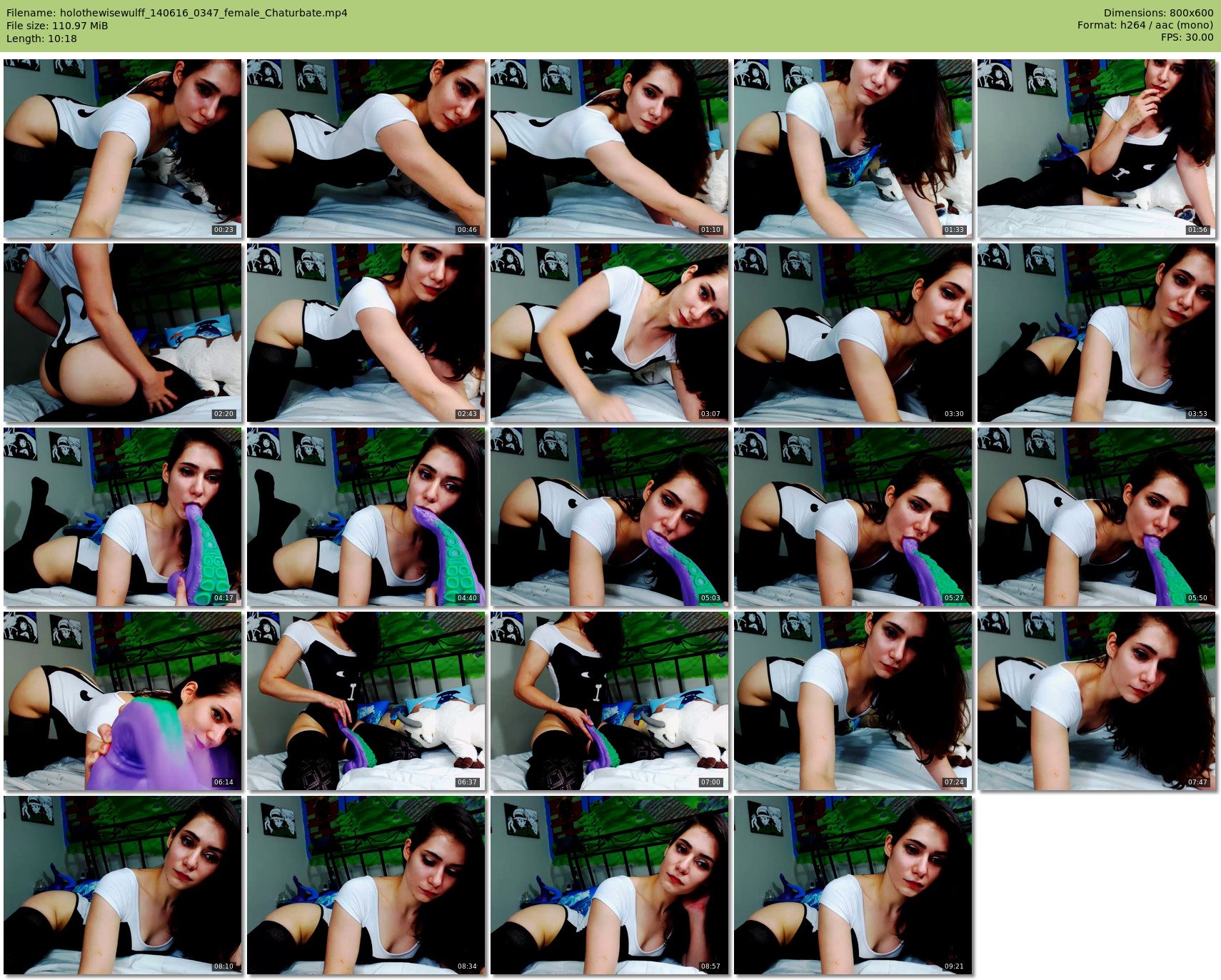Choose the thumbnail stamped 07:00
Viewport: 1221px width, 980px height.
[x=609, y=700]
